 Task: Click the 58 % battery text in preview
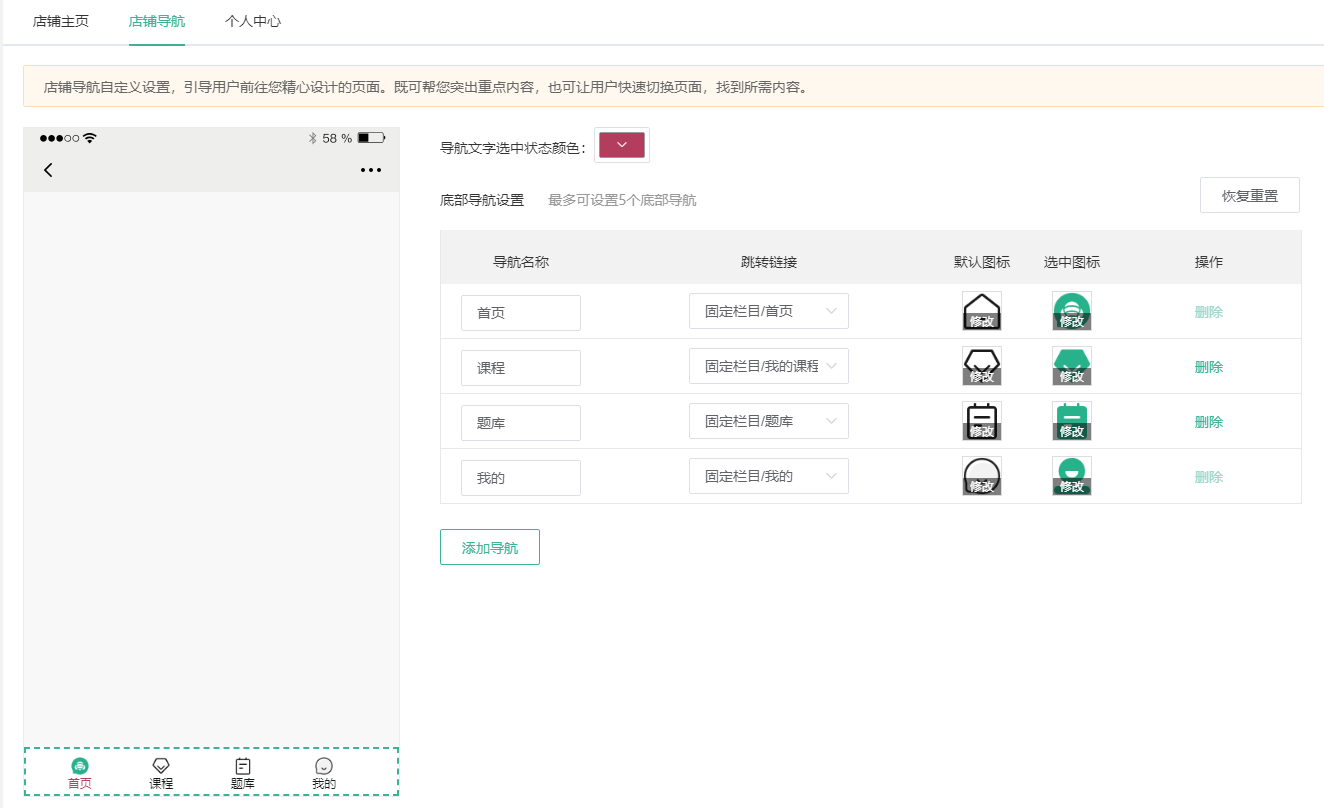tap(337, 138)
